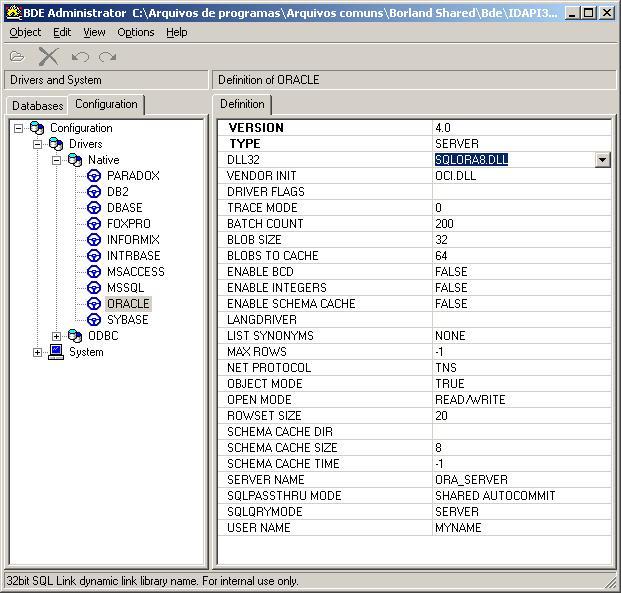The width and height of the screenshot is (621, 593).
Task: Select the PARADOX driver icon
Action: [x=95, y=176]
